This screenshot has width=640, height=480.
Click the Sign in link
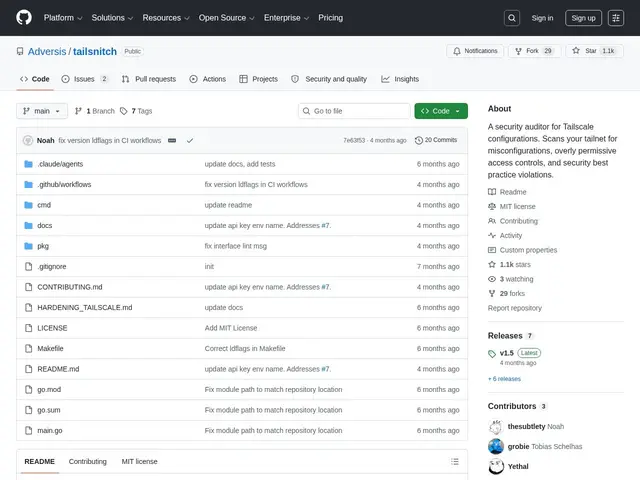(x=542, y=18)
